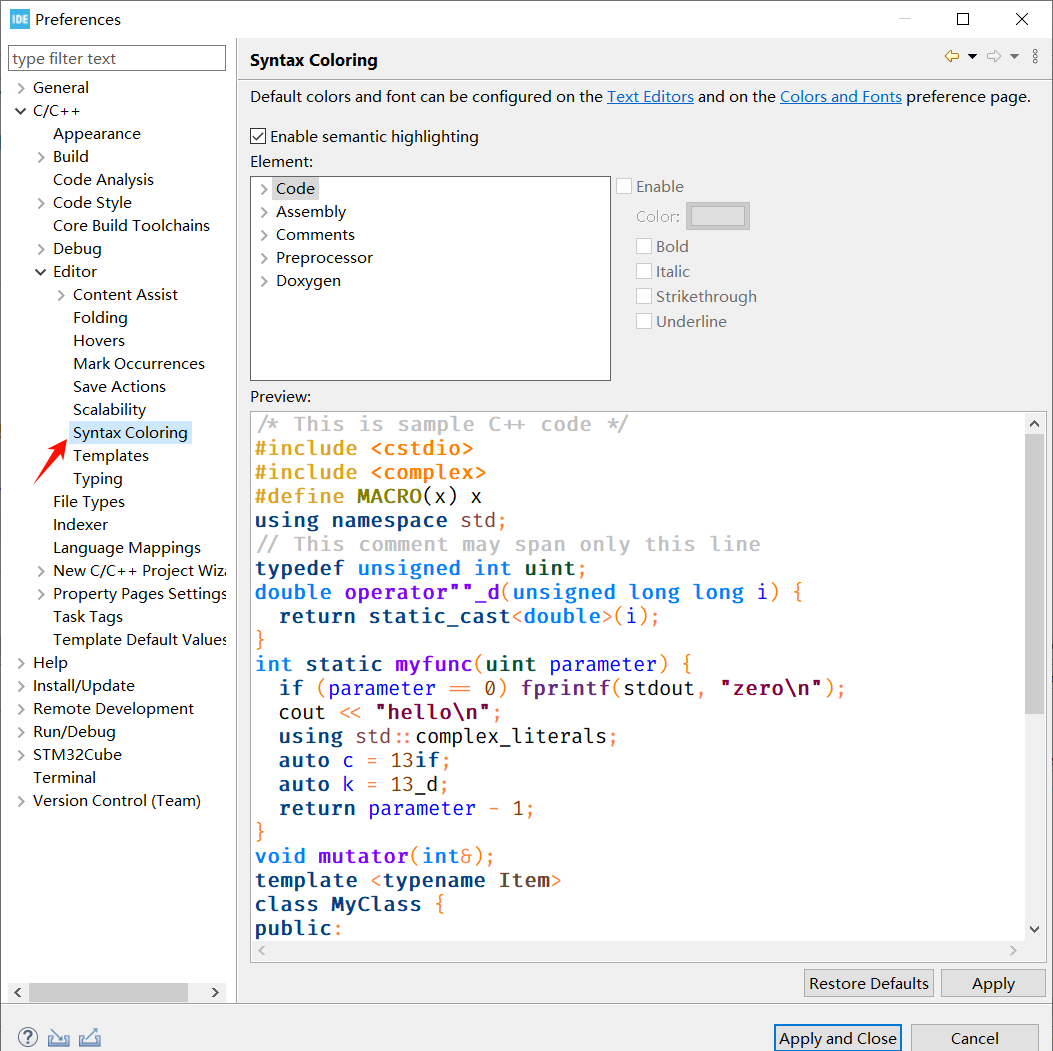1053x1051 pixels.
Task: Click the IDE icon in the title bar
Action: 19,18
